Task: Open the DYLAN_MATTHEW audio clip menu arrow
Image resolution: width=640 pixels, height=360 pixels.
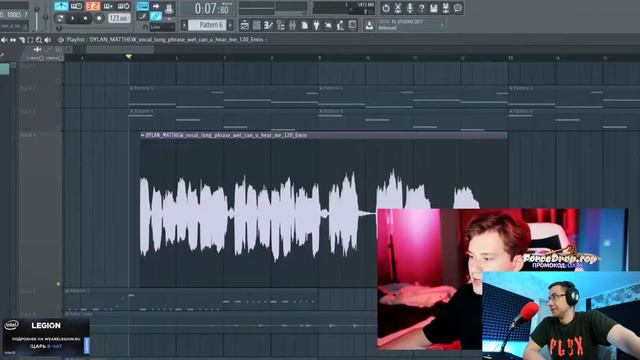Action: coord(142,135)
